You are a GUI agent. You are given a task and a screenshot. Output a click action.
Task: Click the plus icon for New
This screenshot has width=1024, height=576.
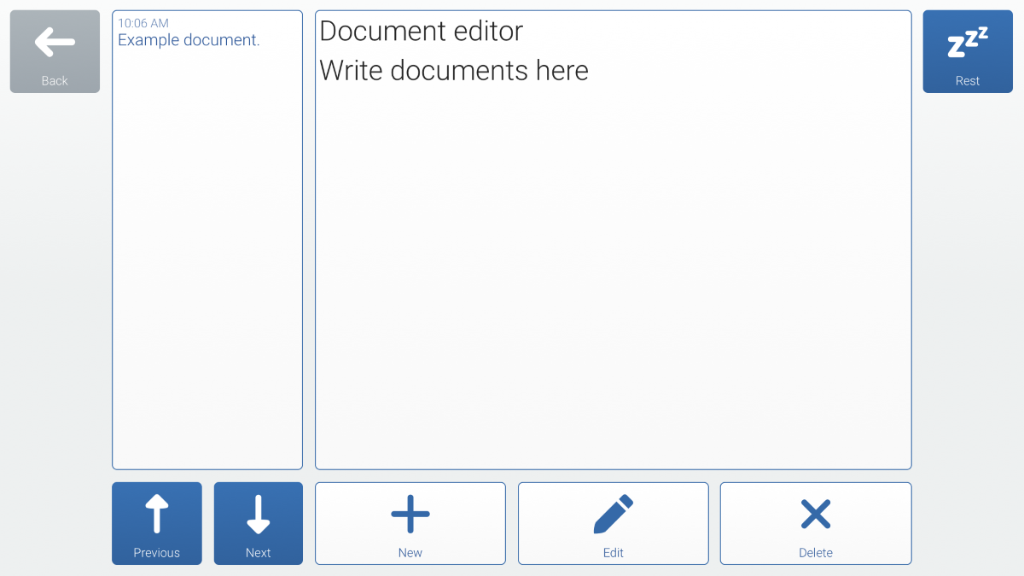(x=410, y=514)
